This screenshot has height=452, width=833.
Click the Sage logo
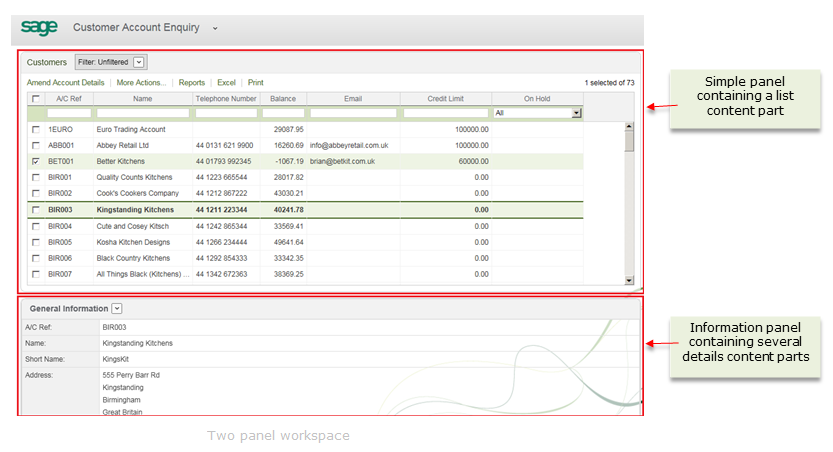39,27
